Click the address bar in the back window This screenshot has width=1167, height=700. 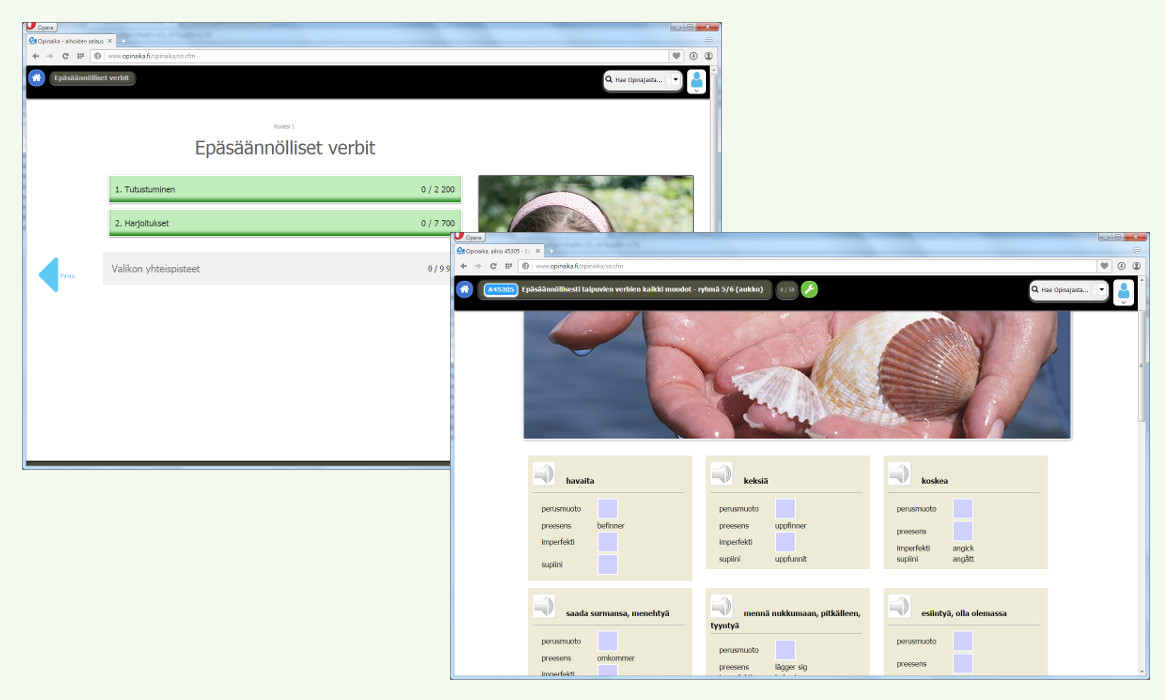click(380, 56)
